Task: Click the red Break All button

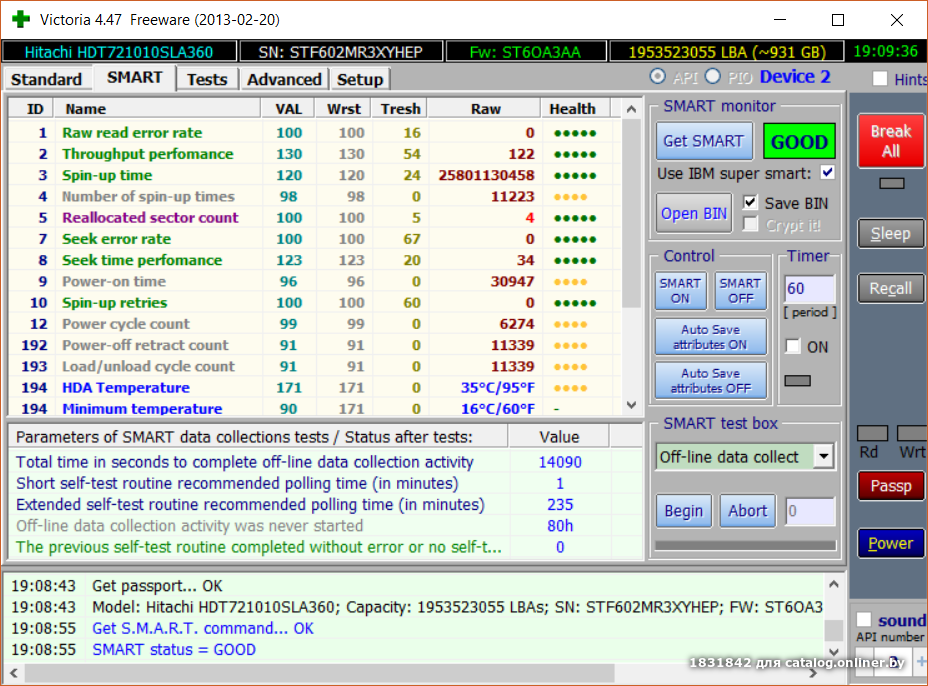Action: pos(891,141)
